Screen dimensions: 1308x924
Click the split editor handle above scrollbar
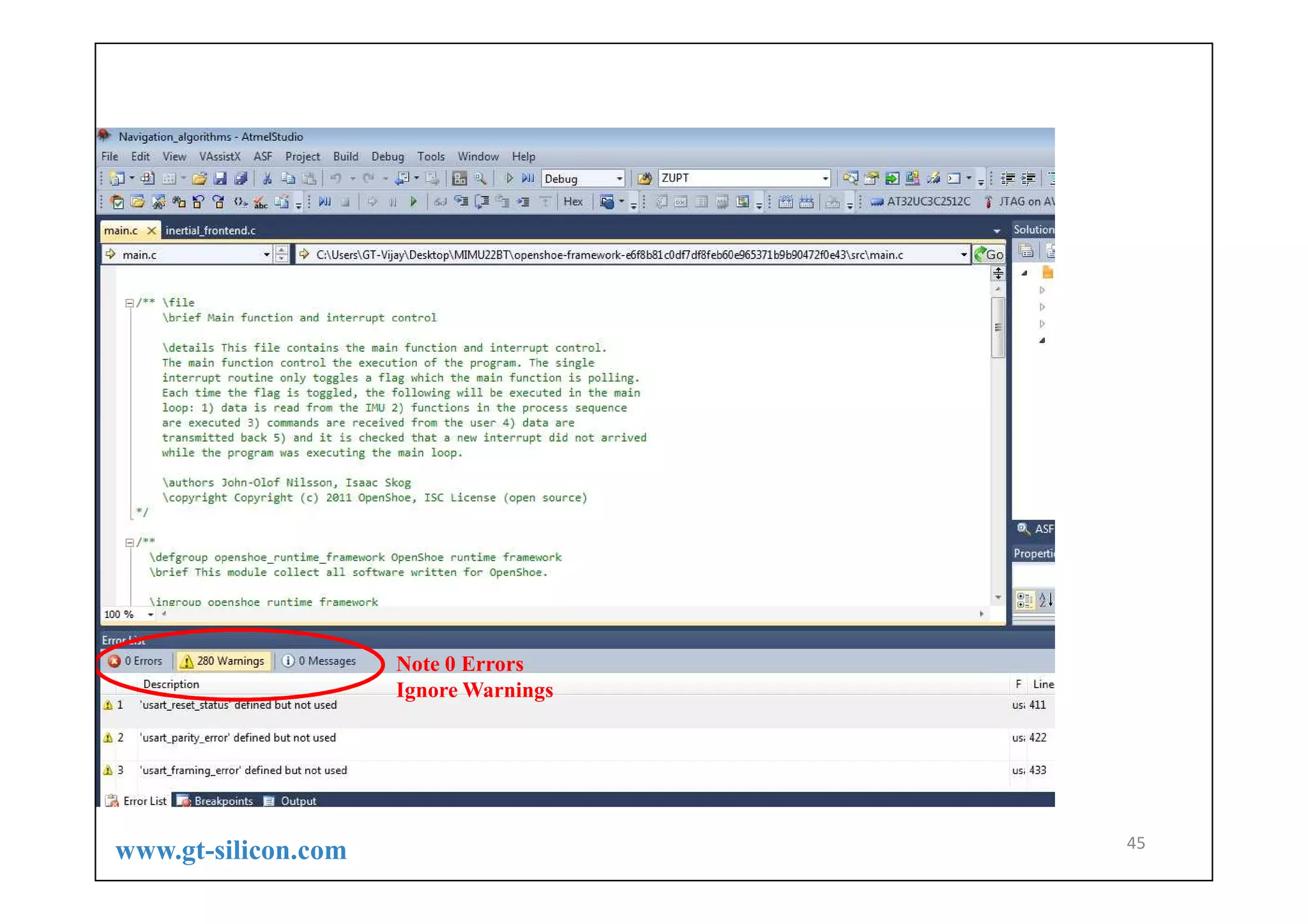coord(998,273)
